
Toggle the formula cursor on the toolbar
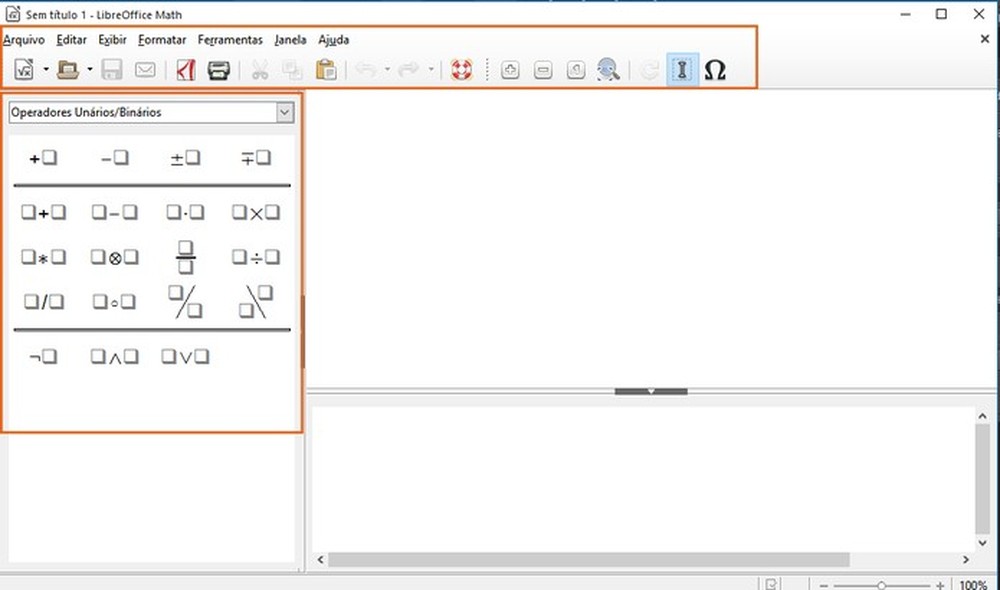680,70
